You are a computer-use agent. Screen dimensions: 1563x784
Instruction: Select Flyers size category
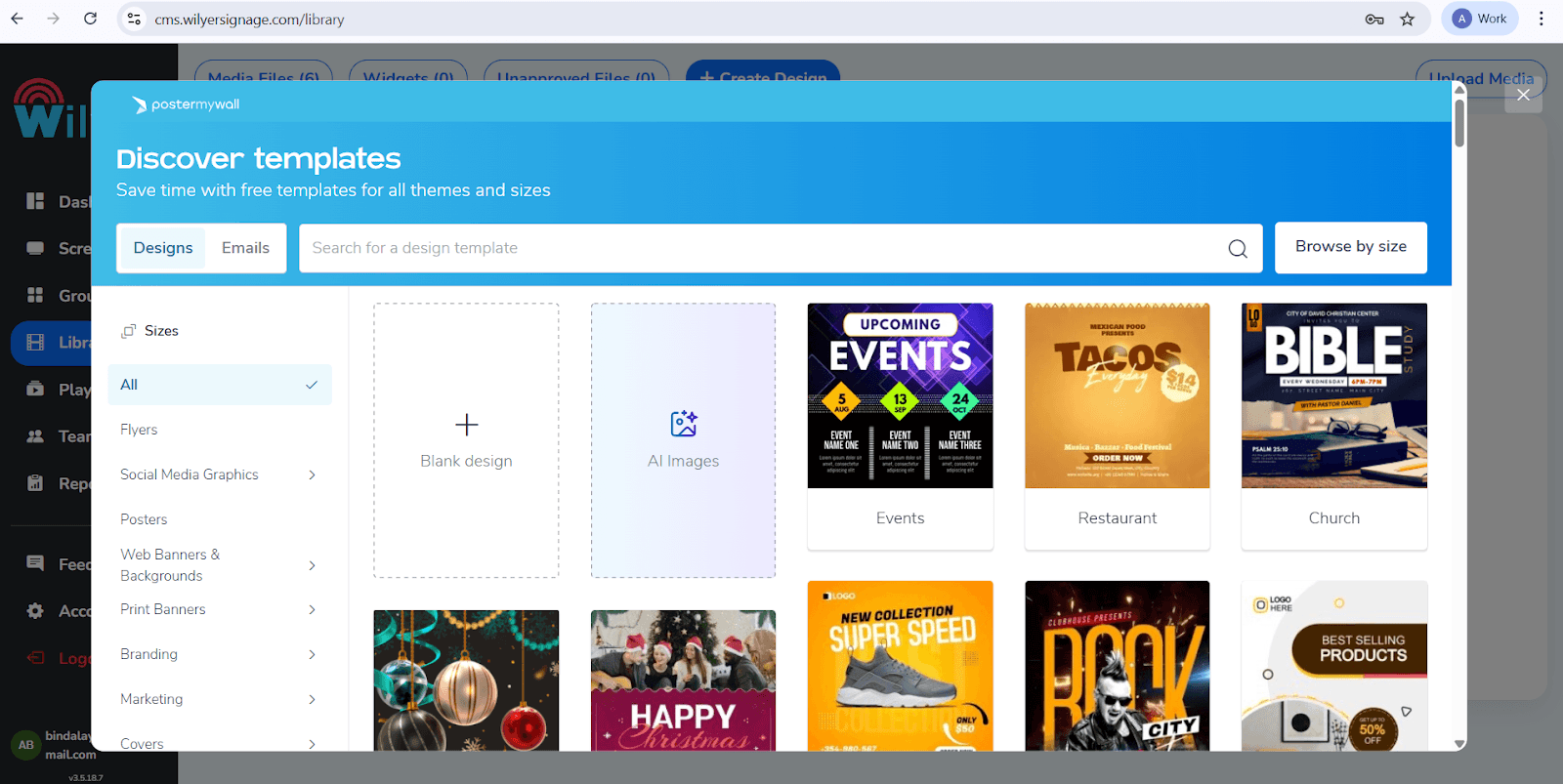pyautogui.click(x=139, y=430)
